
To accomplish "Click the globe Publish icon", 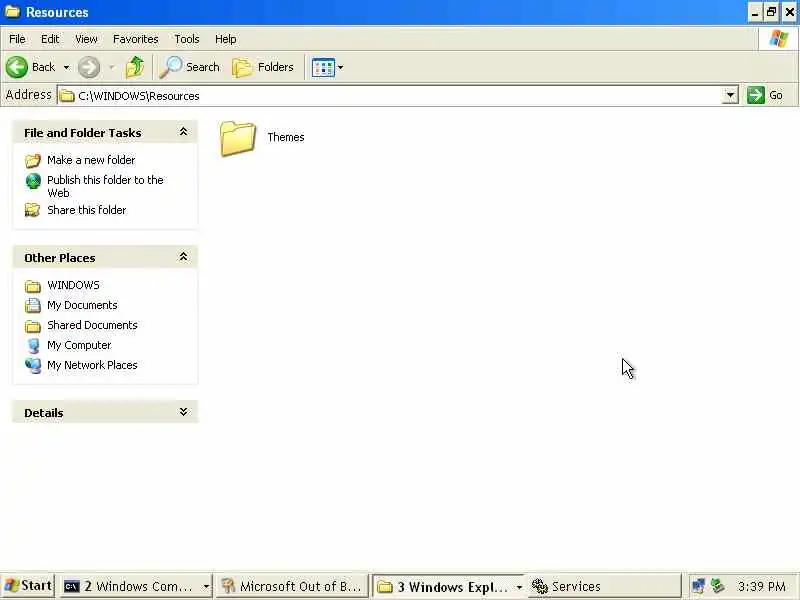I will pos(33,181).
